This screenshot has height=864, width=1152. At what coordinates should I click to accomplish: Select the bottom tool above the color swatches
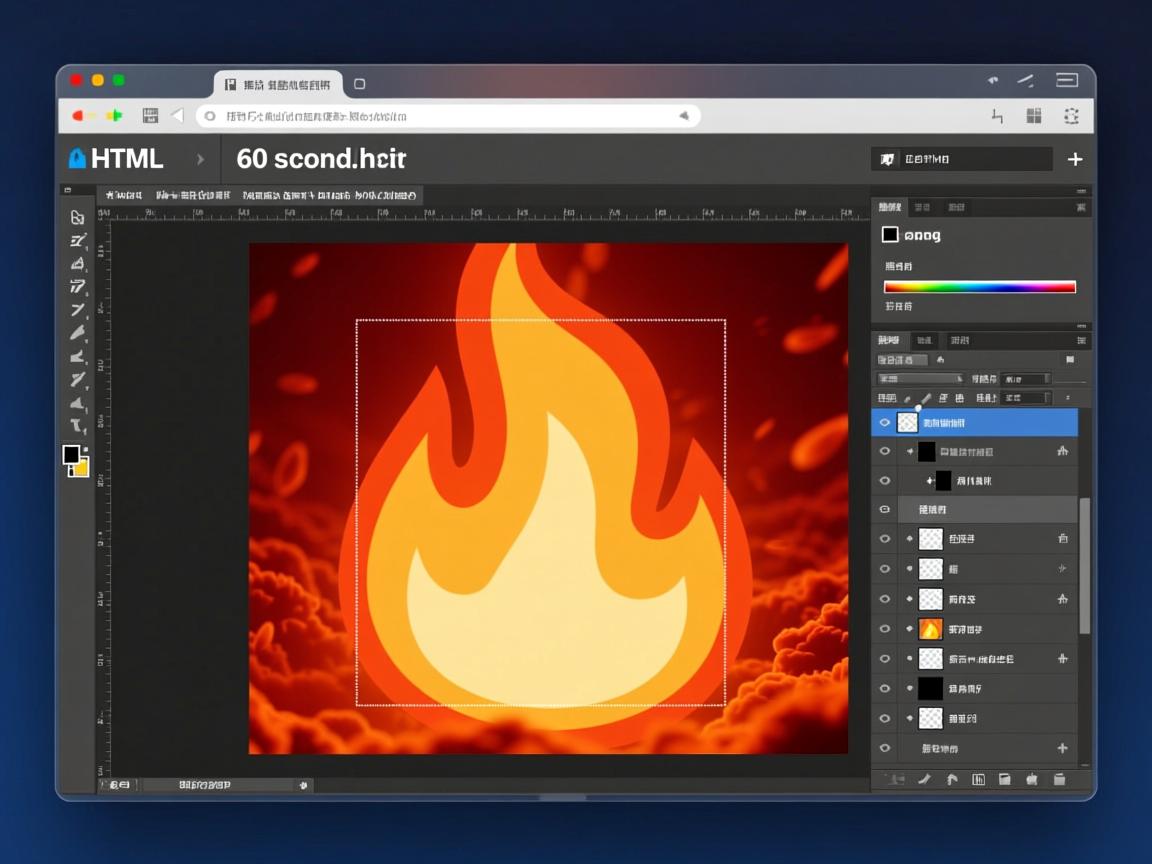[77, 425]
